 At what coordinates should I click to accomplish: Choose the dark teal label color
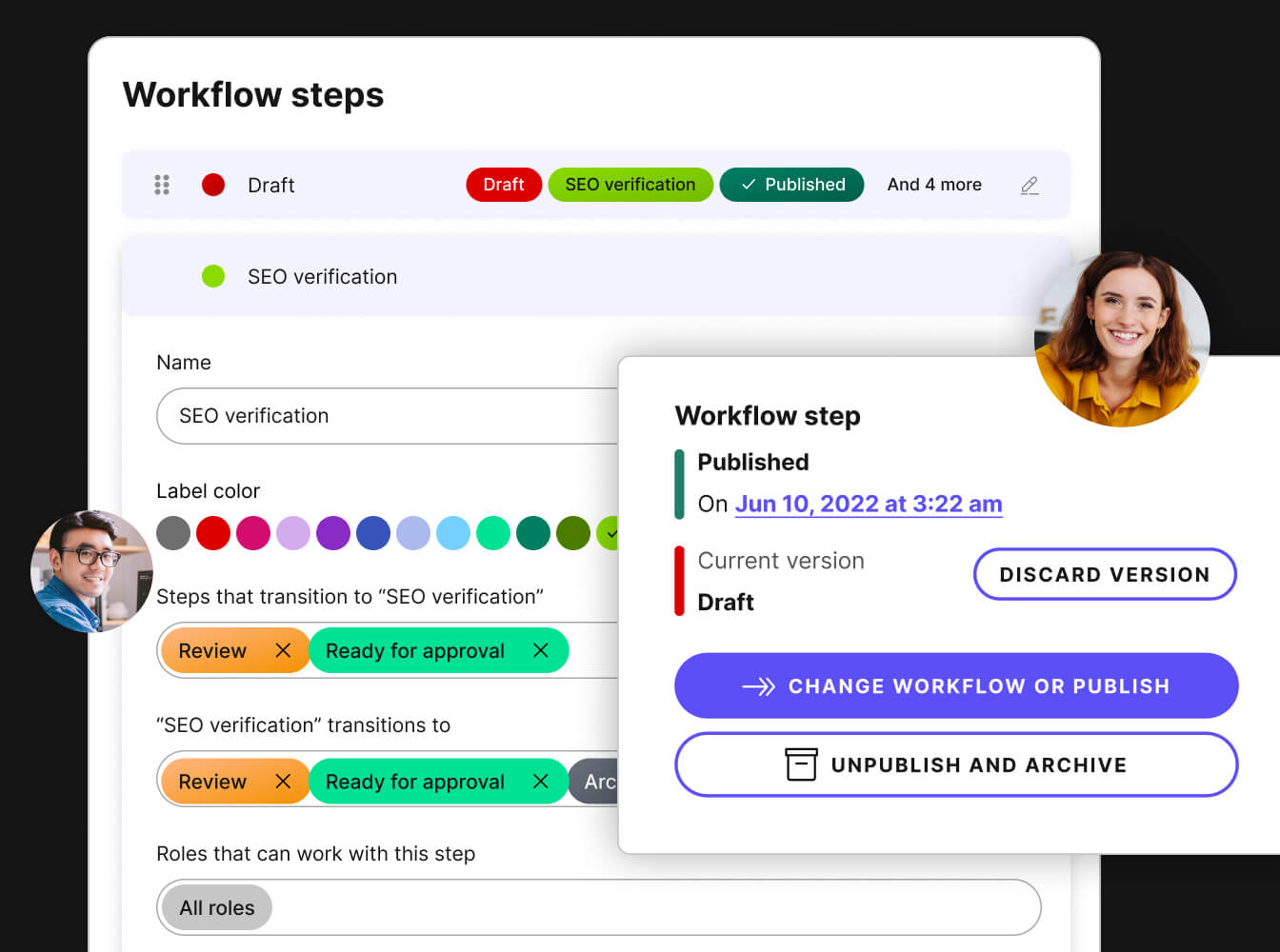(533, 533)
